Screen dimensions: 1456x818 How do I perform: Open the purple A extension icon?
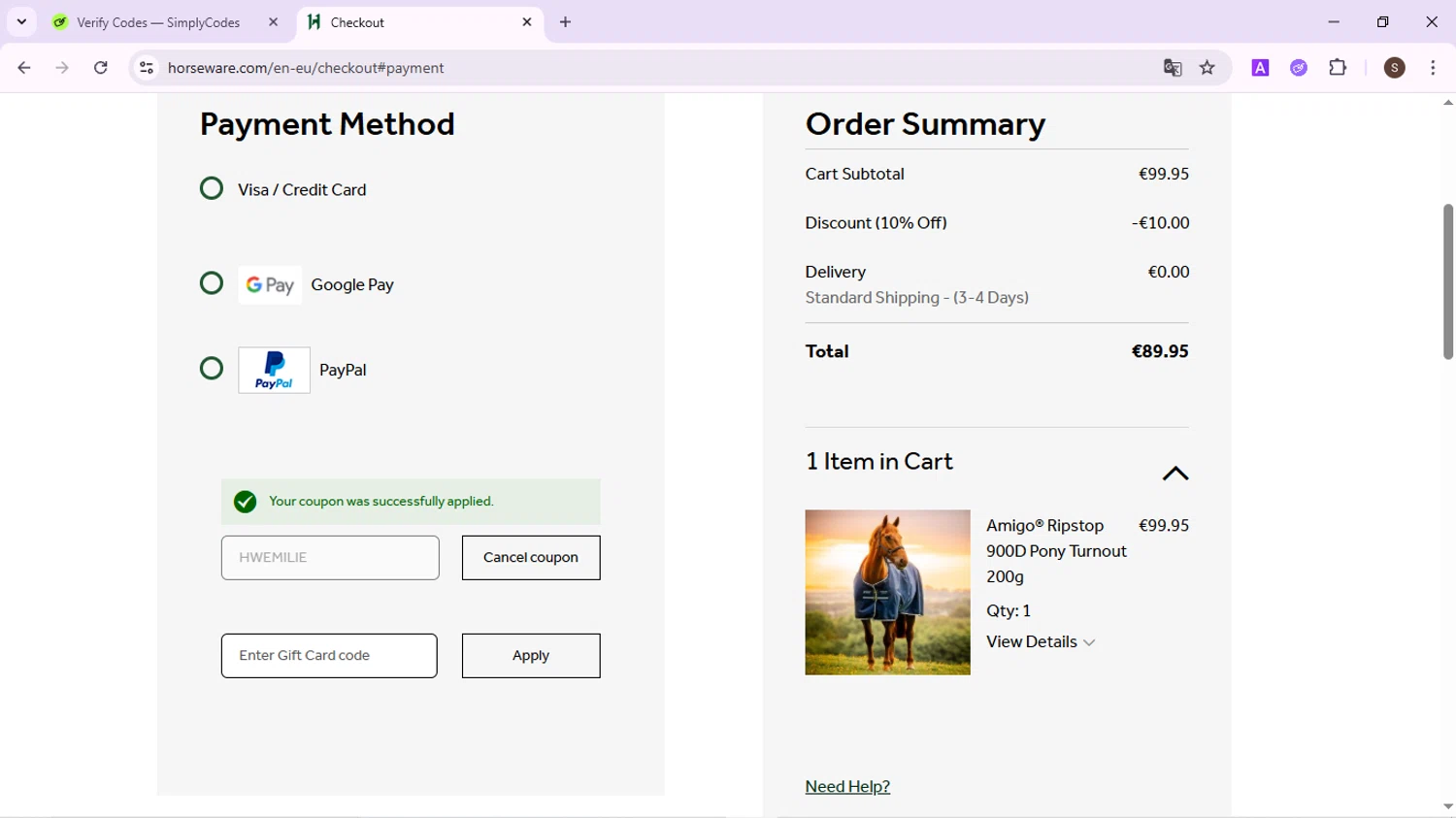click(x=1260, y=68)
